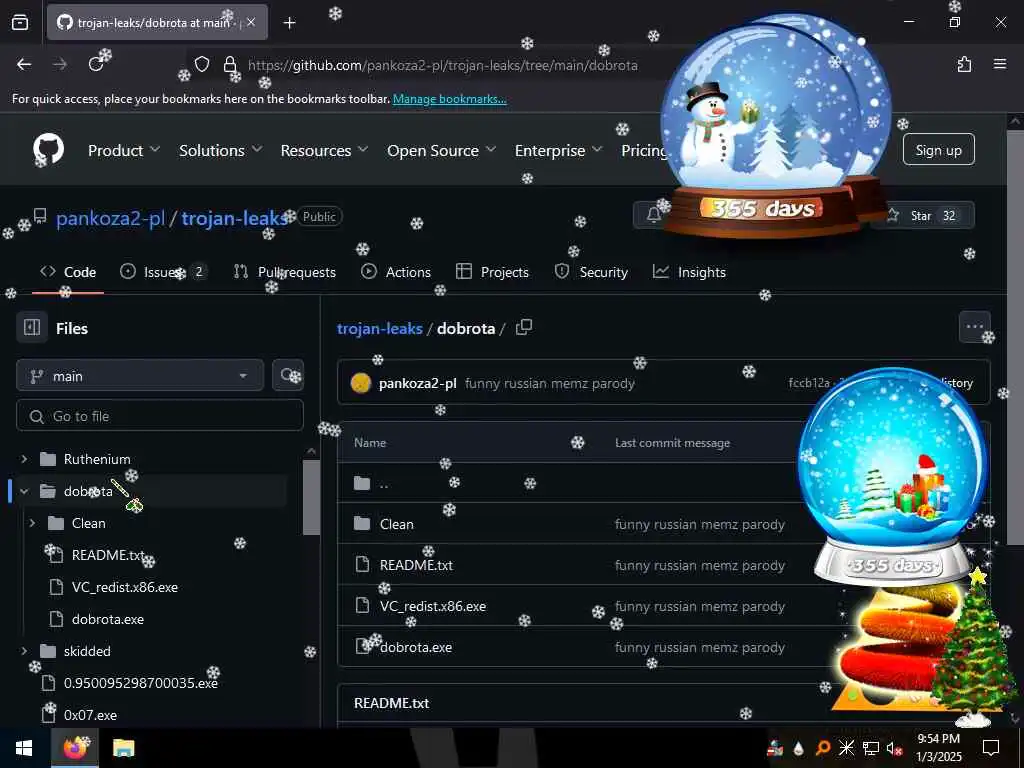Image resolution: width=1024 pixels, height=768 pixels.
Task: Expand the Clean folder in tree
Action: point(32,523)
